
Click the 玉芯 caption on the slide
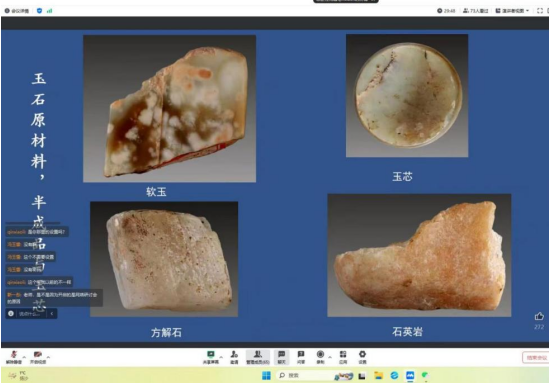click(x=402, y=176)
